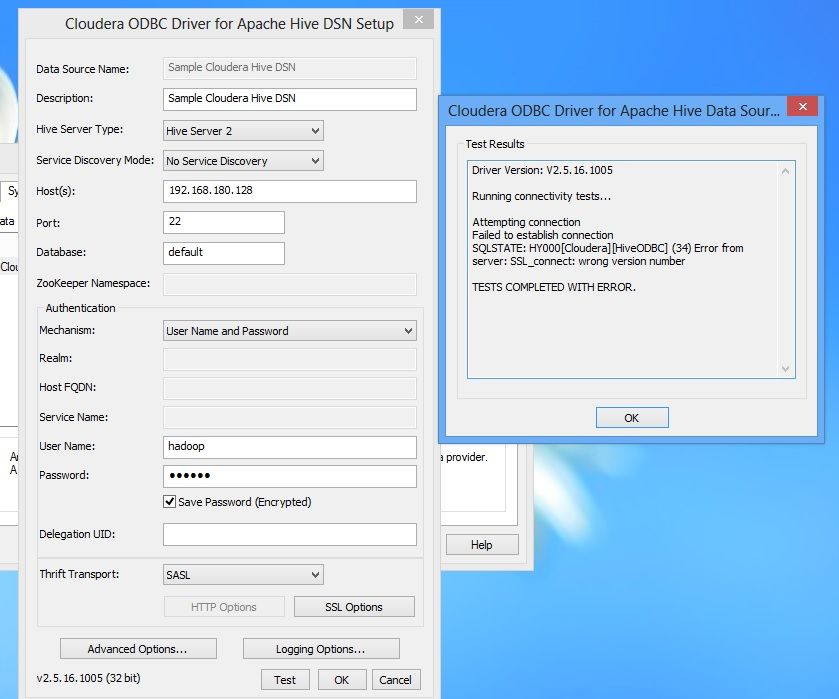Image resolution: width=839 pixels, height=699 pixels.
Task: Click the 'Thrift Transport:' label
Action: pyautogui.click(x=79, y=574)
